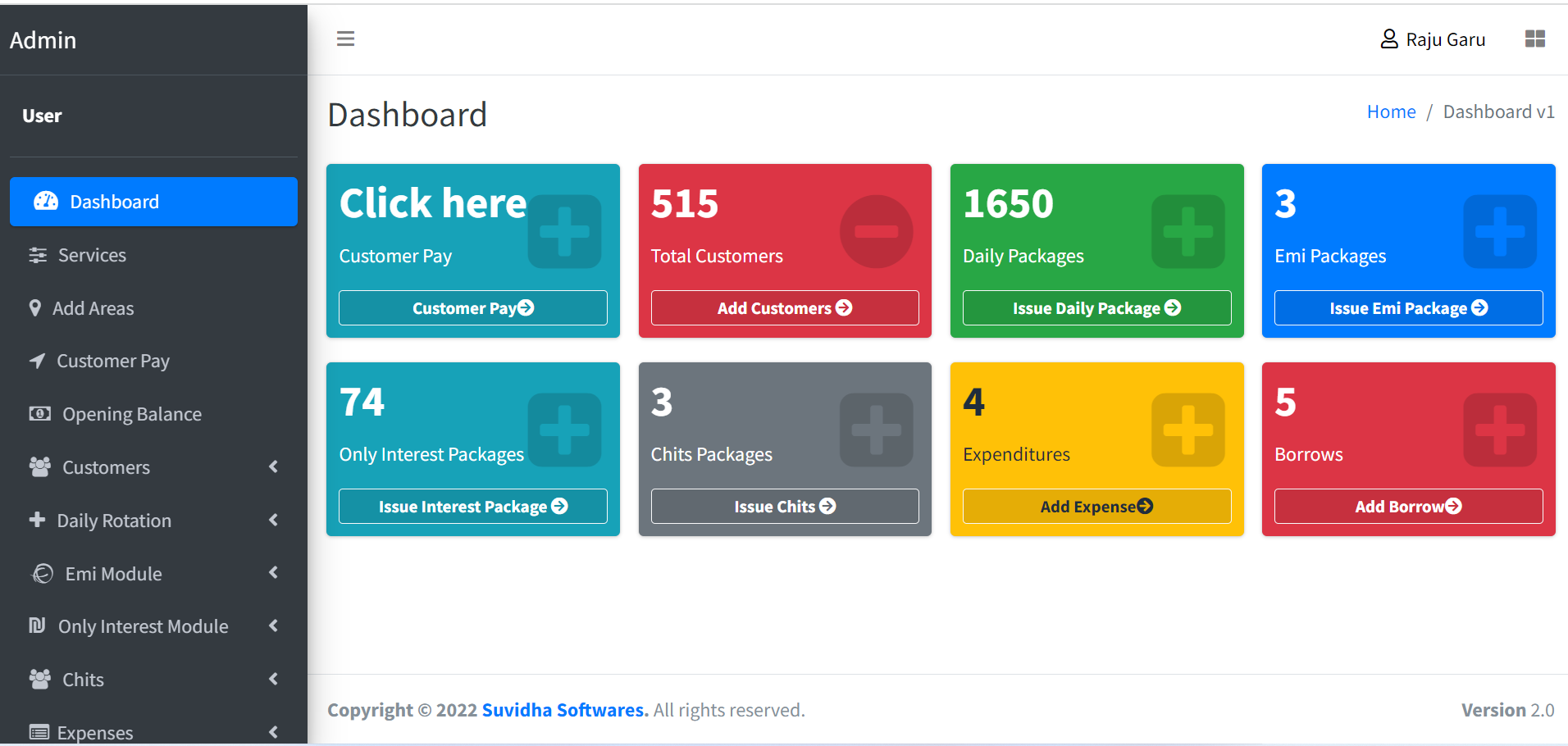Open the Services menu item
This screenshot has width=1568, height=746.
click(92, 255)
